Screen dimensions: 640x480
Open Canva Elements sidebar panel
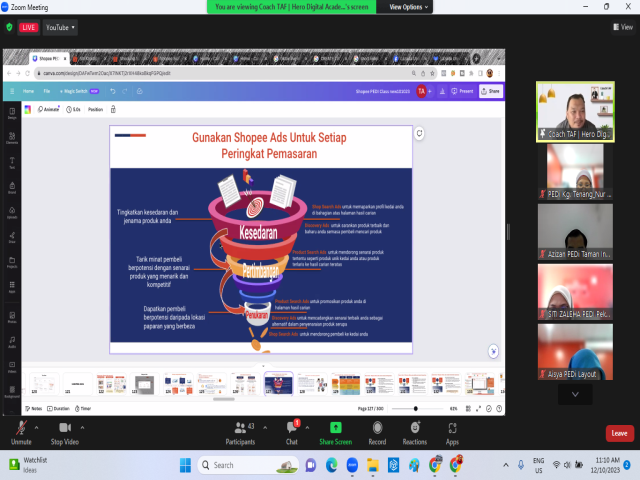tap(12, 140)
